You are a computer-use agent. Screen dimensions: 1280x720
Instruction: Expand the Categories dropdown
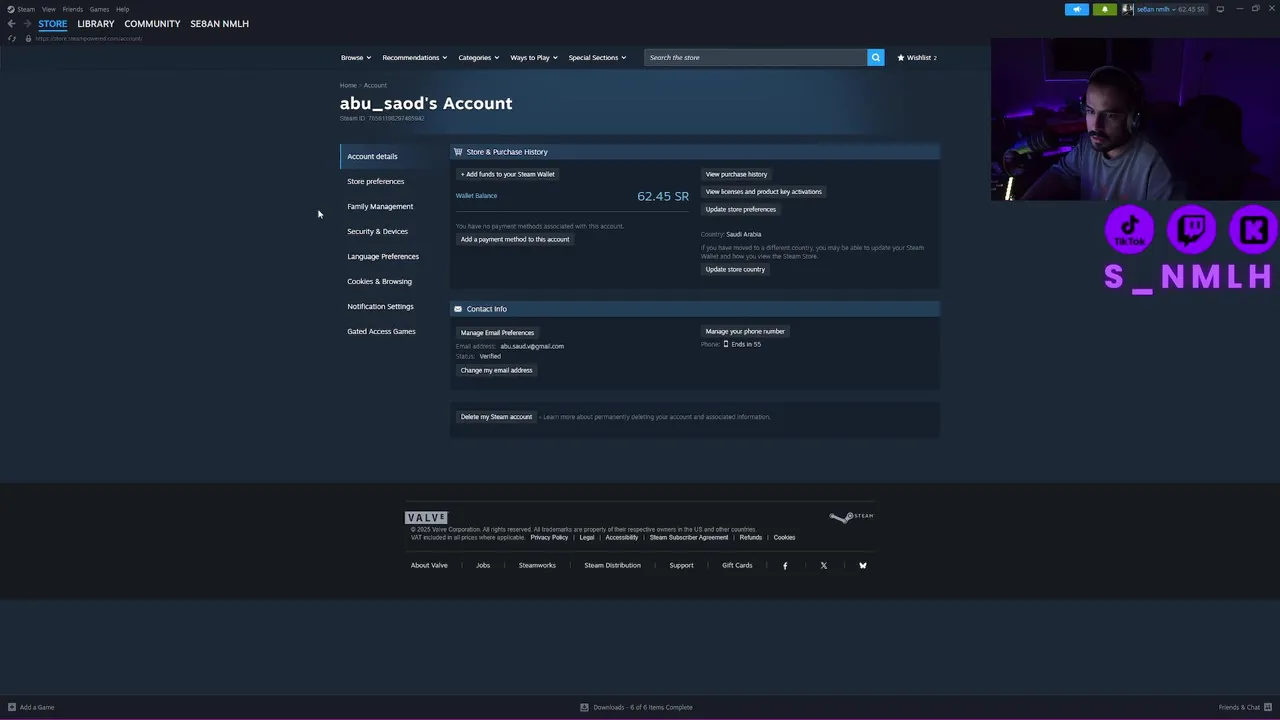478,57
